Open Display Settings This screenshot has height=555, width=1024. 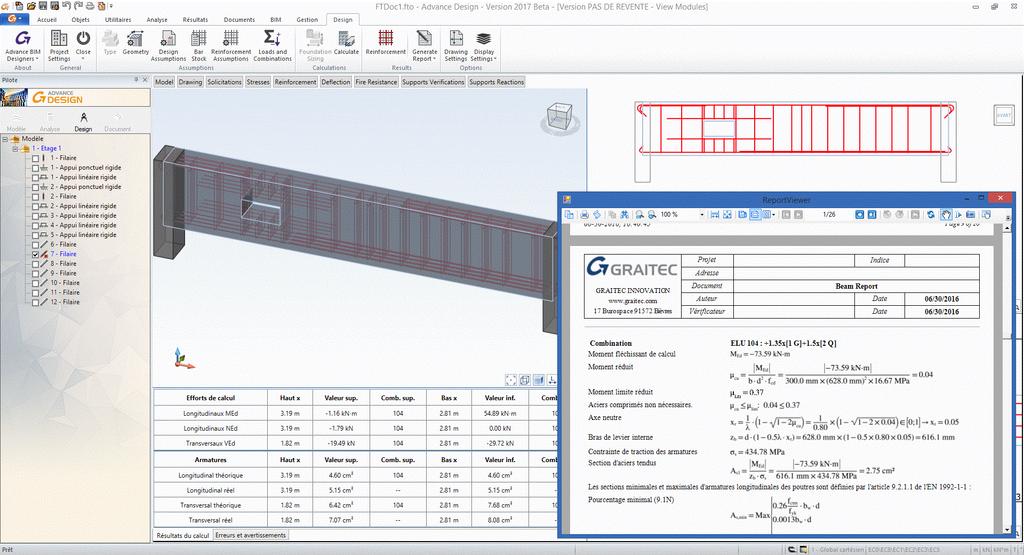click(484, 46)
